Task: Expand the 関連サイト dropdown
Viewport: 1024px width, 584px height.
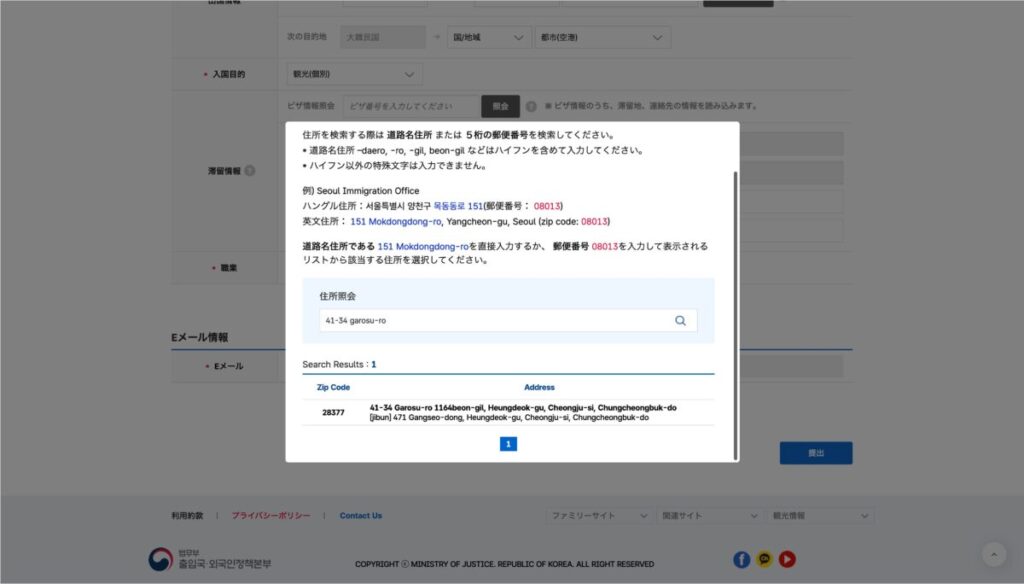Action: pyautogui.click(x=709, y=514)
